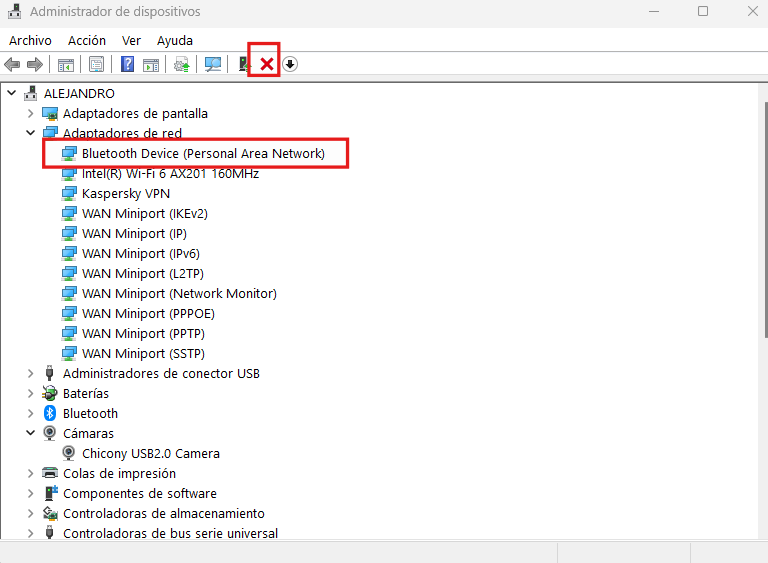Click the Kaspersky VPN adapter icon
This screenshot has height=563, width=768.
pos(69,194)
